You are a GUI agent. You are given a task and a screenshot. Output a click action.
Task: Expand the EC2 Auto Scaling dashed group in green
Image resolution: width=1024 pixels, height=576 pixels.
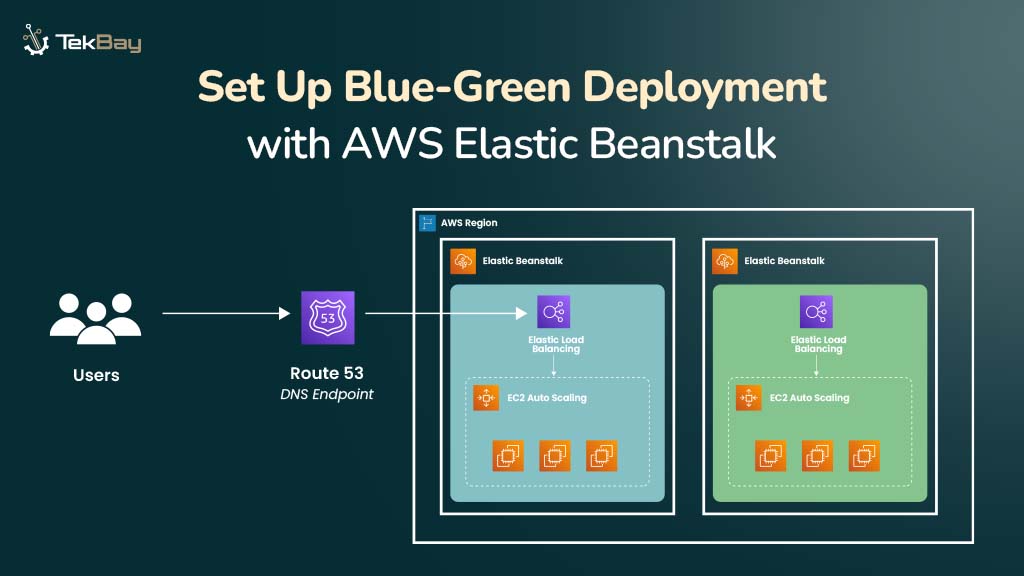point(820,432)
